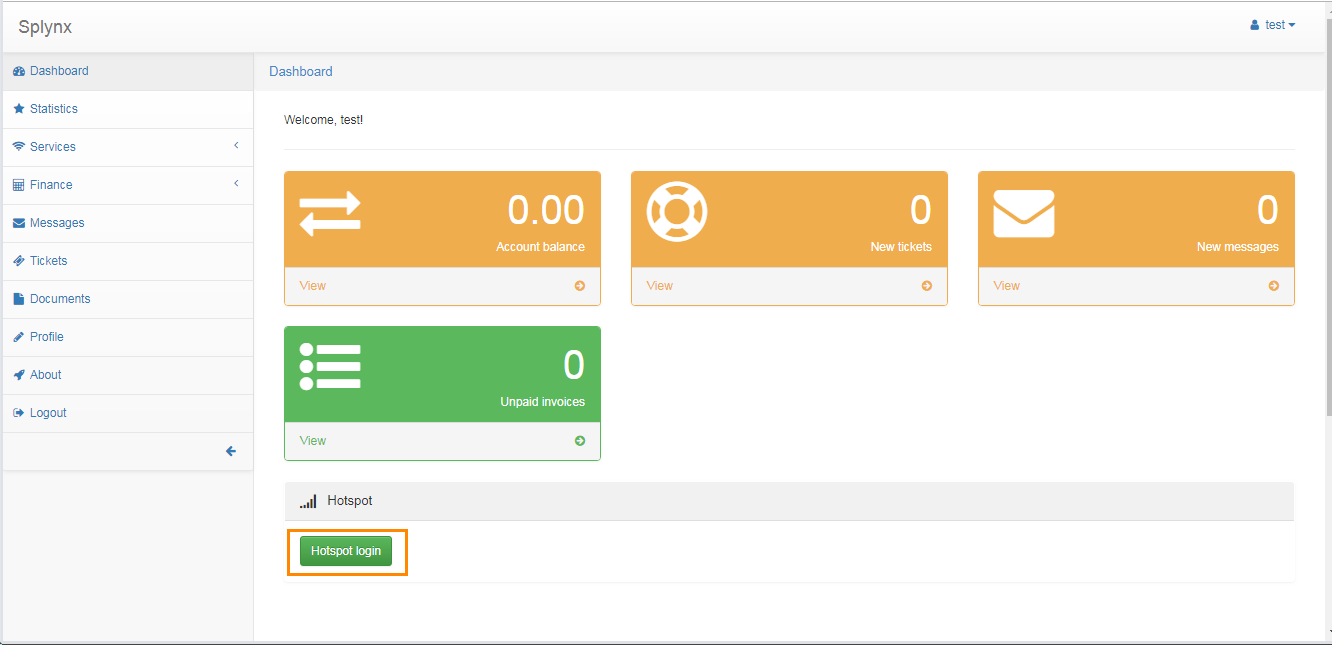Viewport: 1332px width, 645px height.
Task: Click the arrow icon in Unpaid invoices footer
Action: (580, 441)
